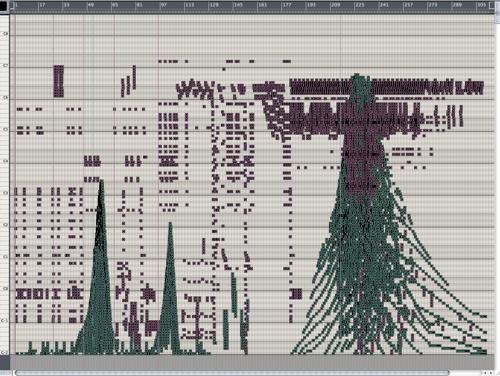Image resolution: width=500 pixels, height=376 pixels.
Task: Click the scroll-left arrow at the bottom right
Action: [x=485, y=373]
